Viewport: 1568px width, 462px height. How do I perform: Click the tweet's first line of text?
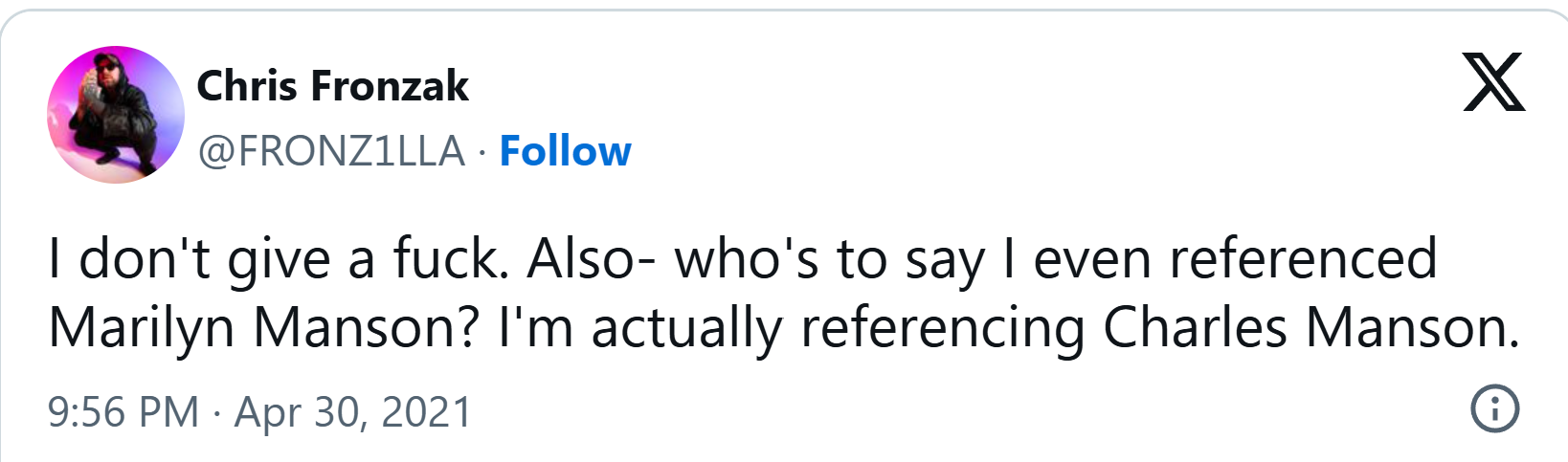742,259
